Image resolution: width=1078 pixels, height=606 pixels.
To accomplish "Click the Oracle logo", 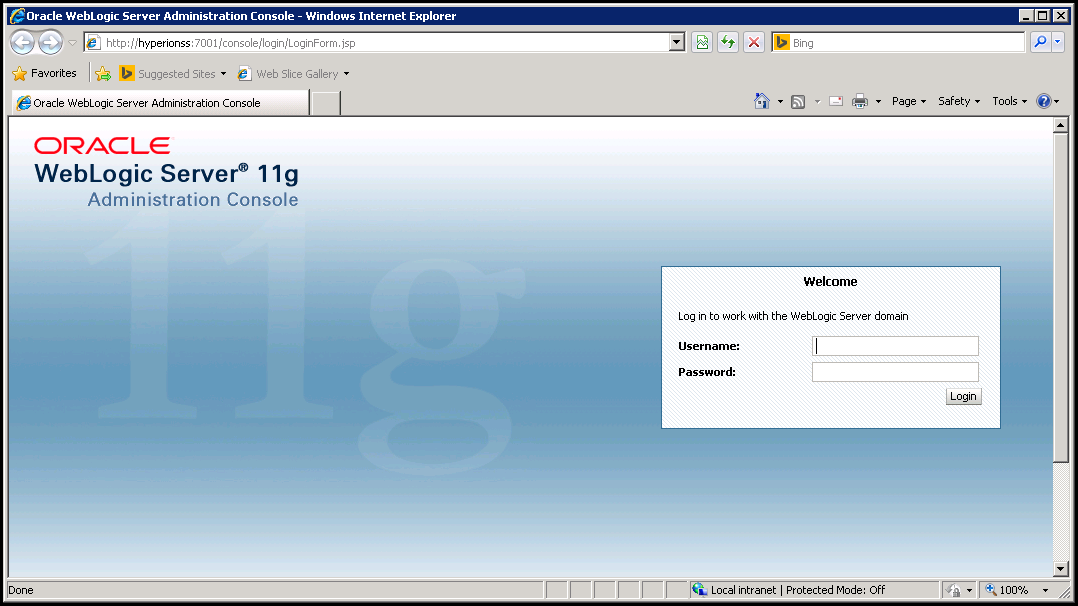I will [x=102, y=146].
